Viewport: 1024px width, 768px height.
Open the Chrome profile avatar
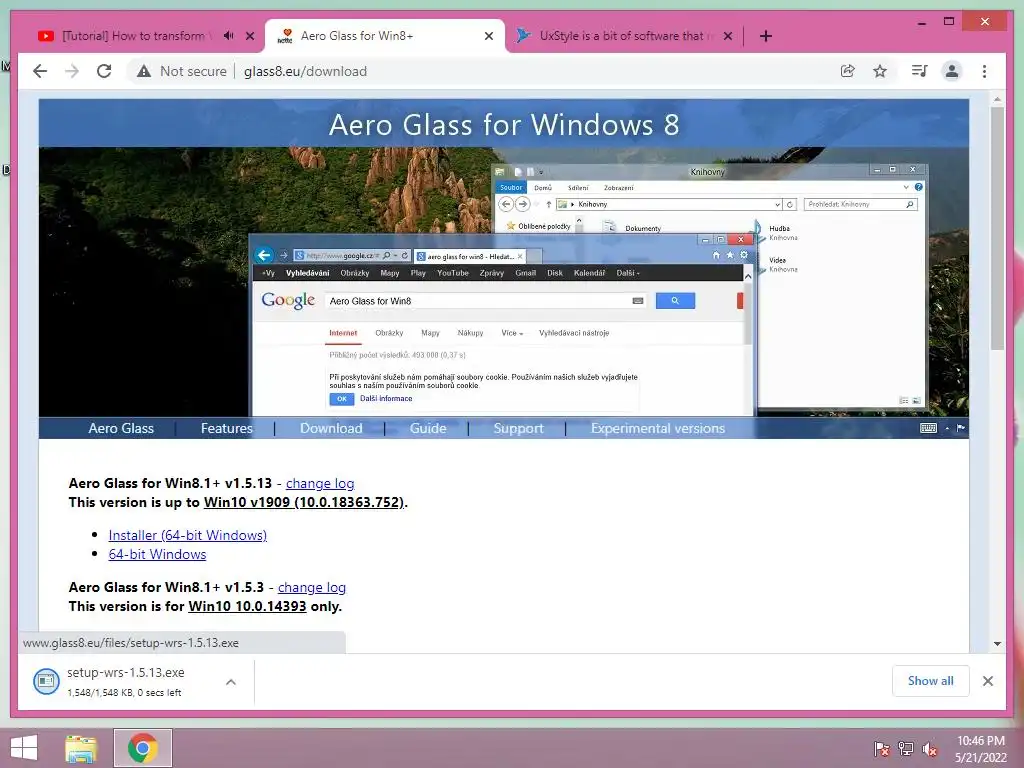pyautogui.click(x=952, y=71)
